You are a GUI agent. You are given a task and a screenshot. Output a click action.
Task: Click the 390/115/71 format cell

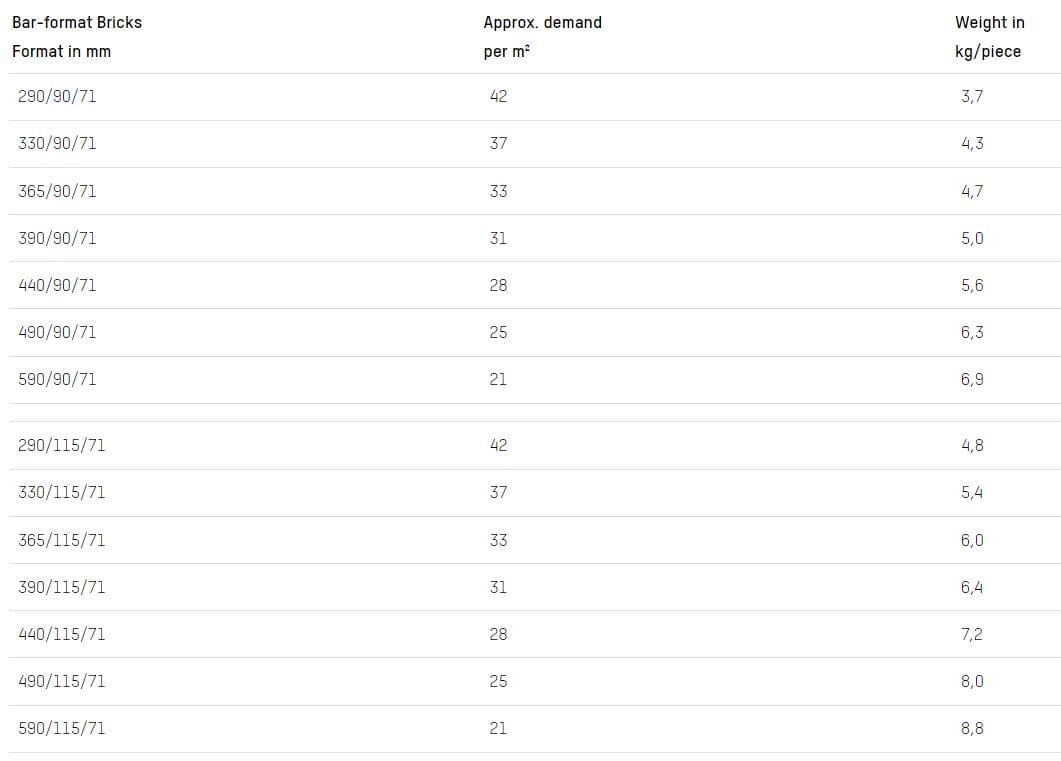click(x=61, y=587)
